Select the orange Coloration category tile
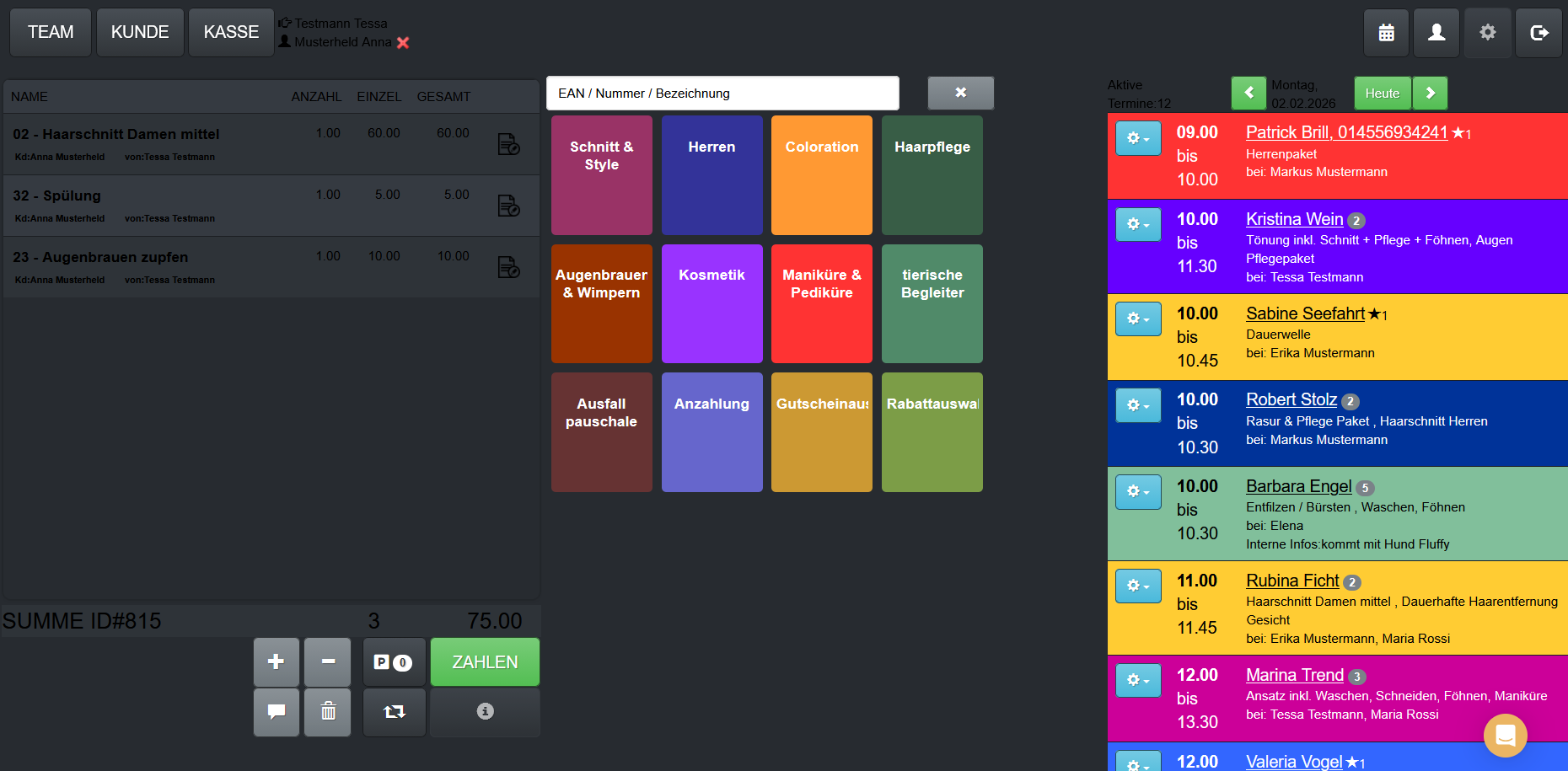 tap(822, 175)
